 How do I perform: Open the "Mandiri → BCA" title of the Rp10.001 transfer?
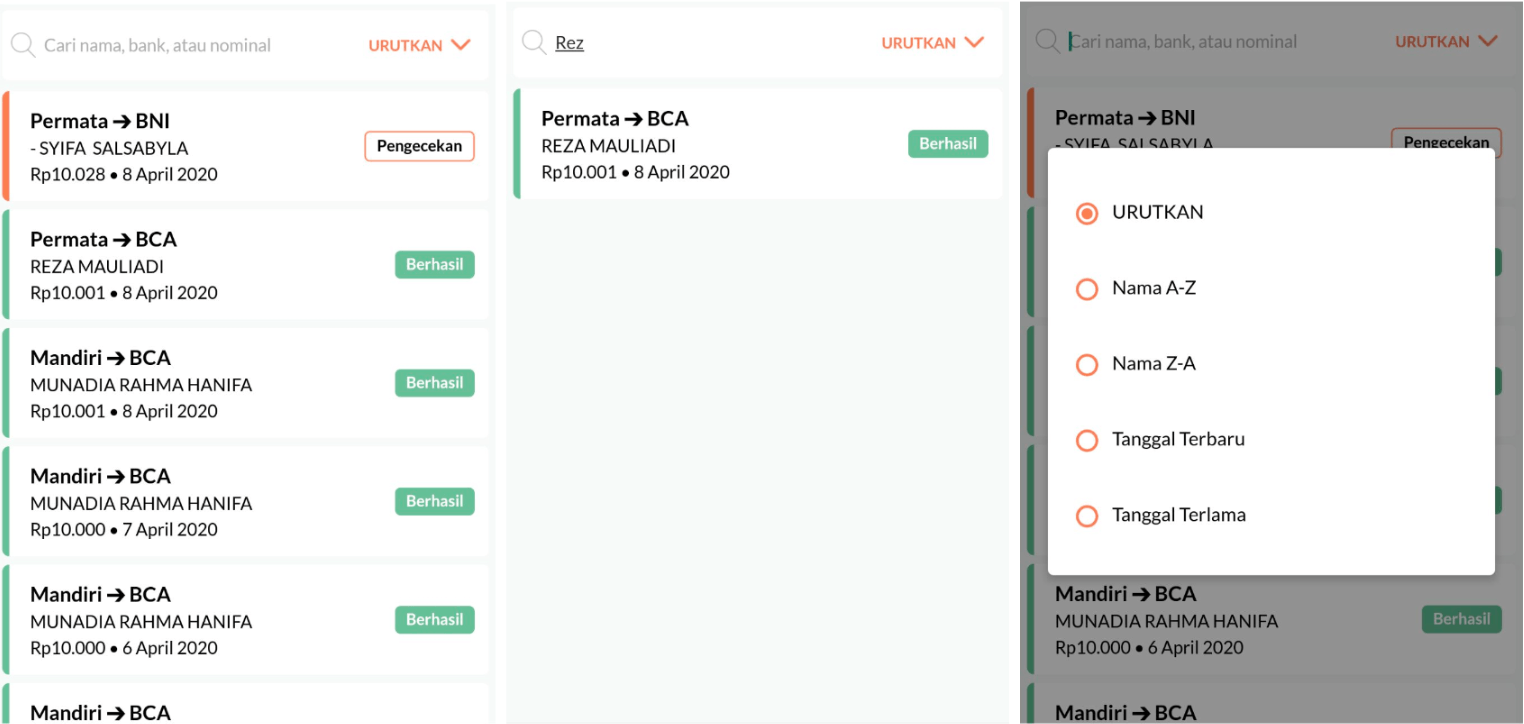tap(100, 358)
